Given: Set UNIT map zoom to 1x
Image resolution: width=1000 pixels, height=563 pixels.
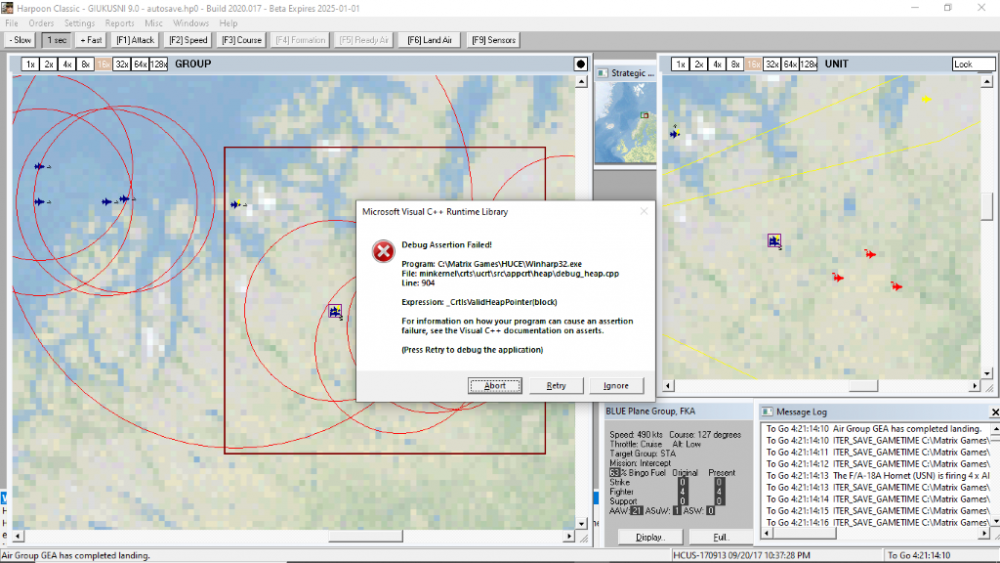Looking at the screenshot, I should click(680, 64).
